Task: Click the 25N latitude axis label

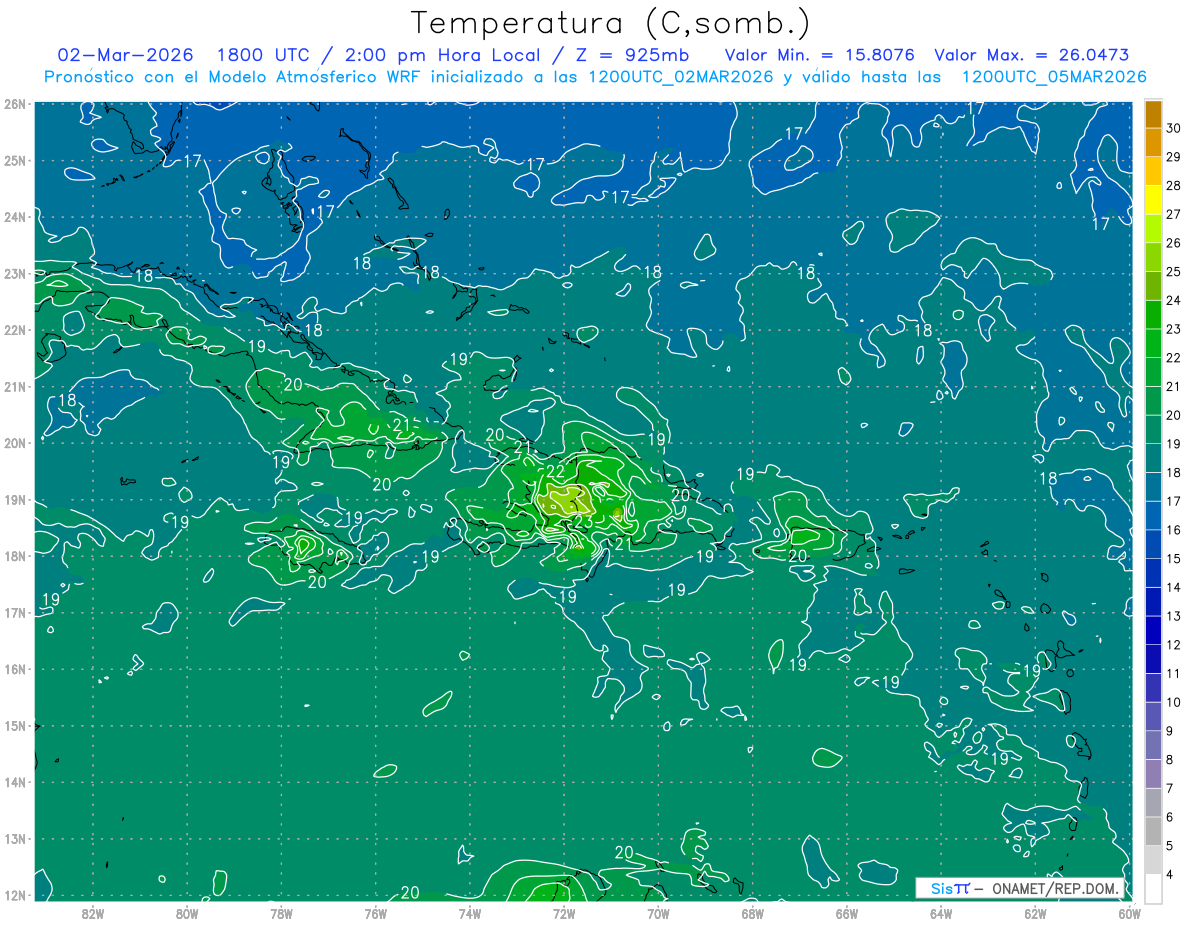Action: pos(15,160)
